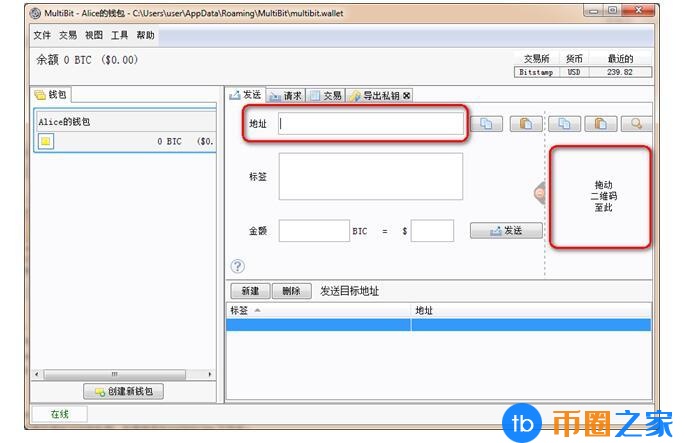The image size is (685, 443).
Task: Switch to the 交易 tab
Action: click(326, 96)
